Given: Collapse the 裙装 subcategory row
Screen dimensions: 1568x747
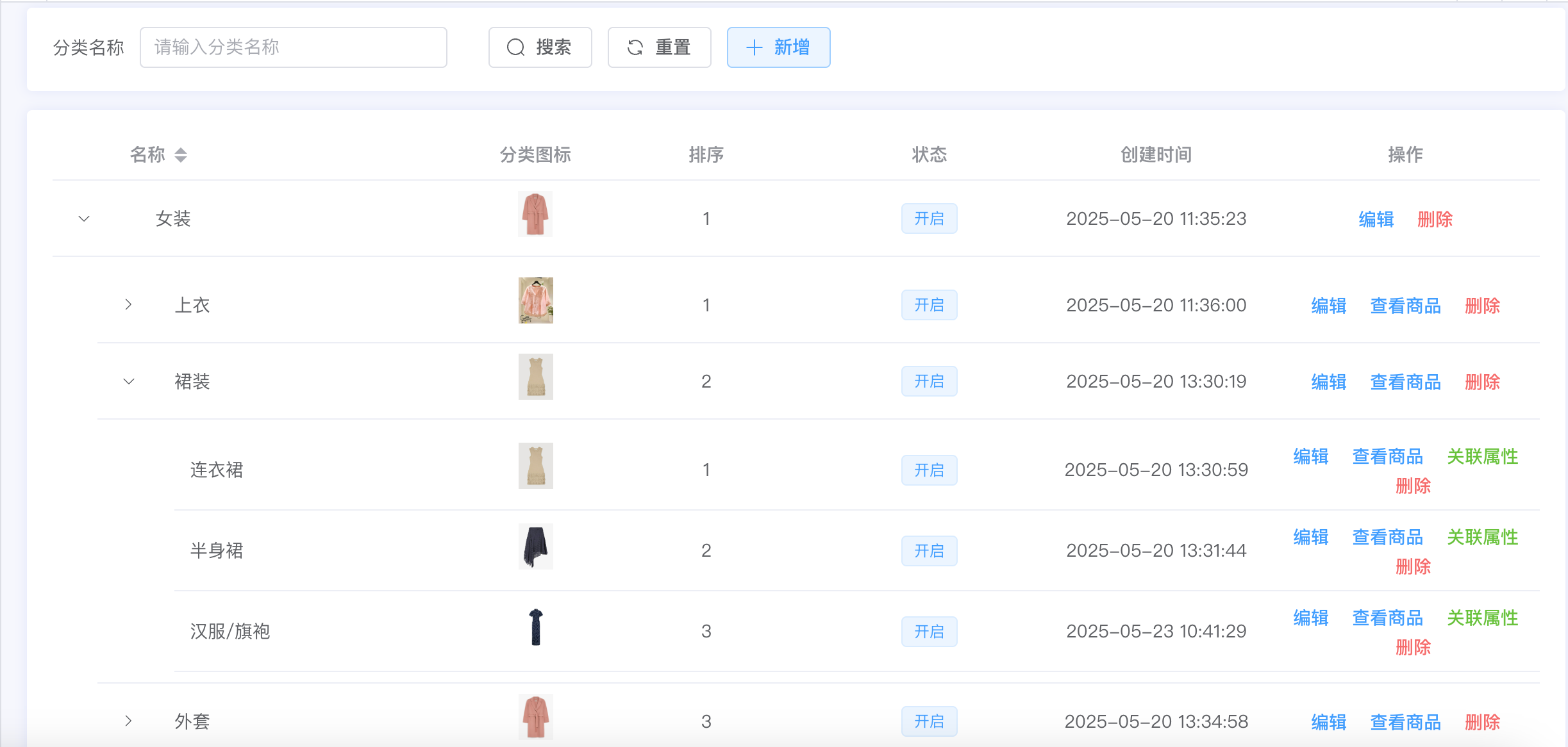Looking at the screenshot, I should (128, 382).
